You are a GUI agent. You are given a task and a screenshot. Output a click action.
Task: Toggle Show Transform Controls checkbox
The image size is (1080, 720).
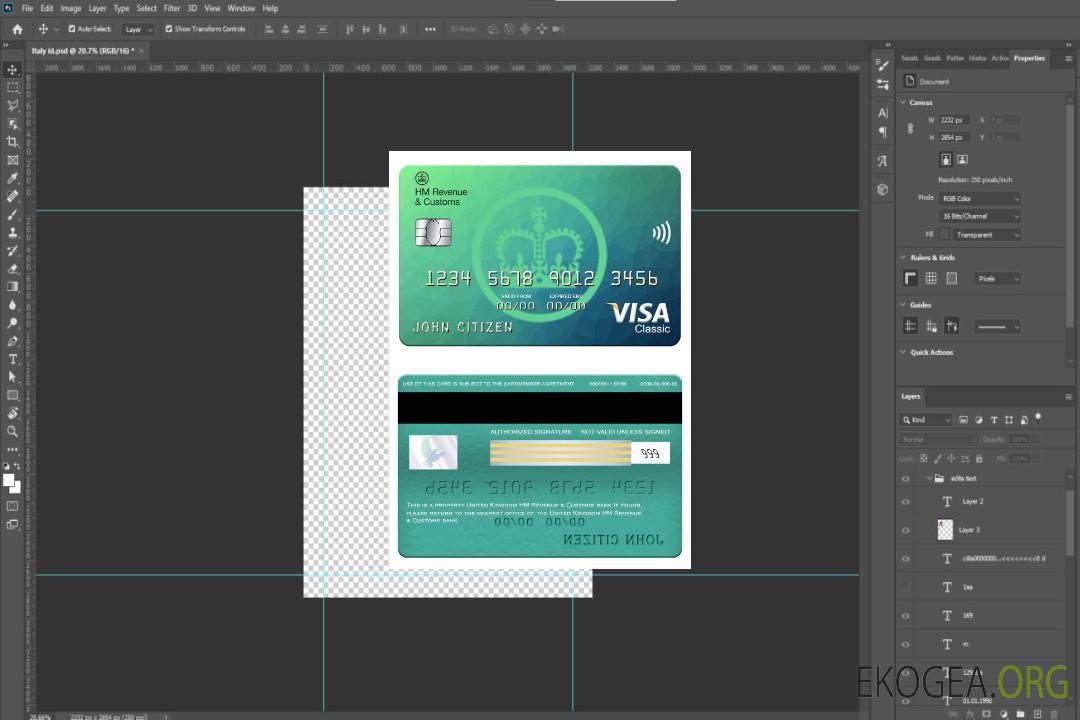click(169, 29)
